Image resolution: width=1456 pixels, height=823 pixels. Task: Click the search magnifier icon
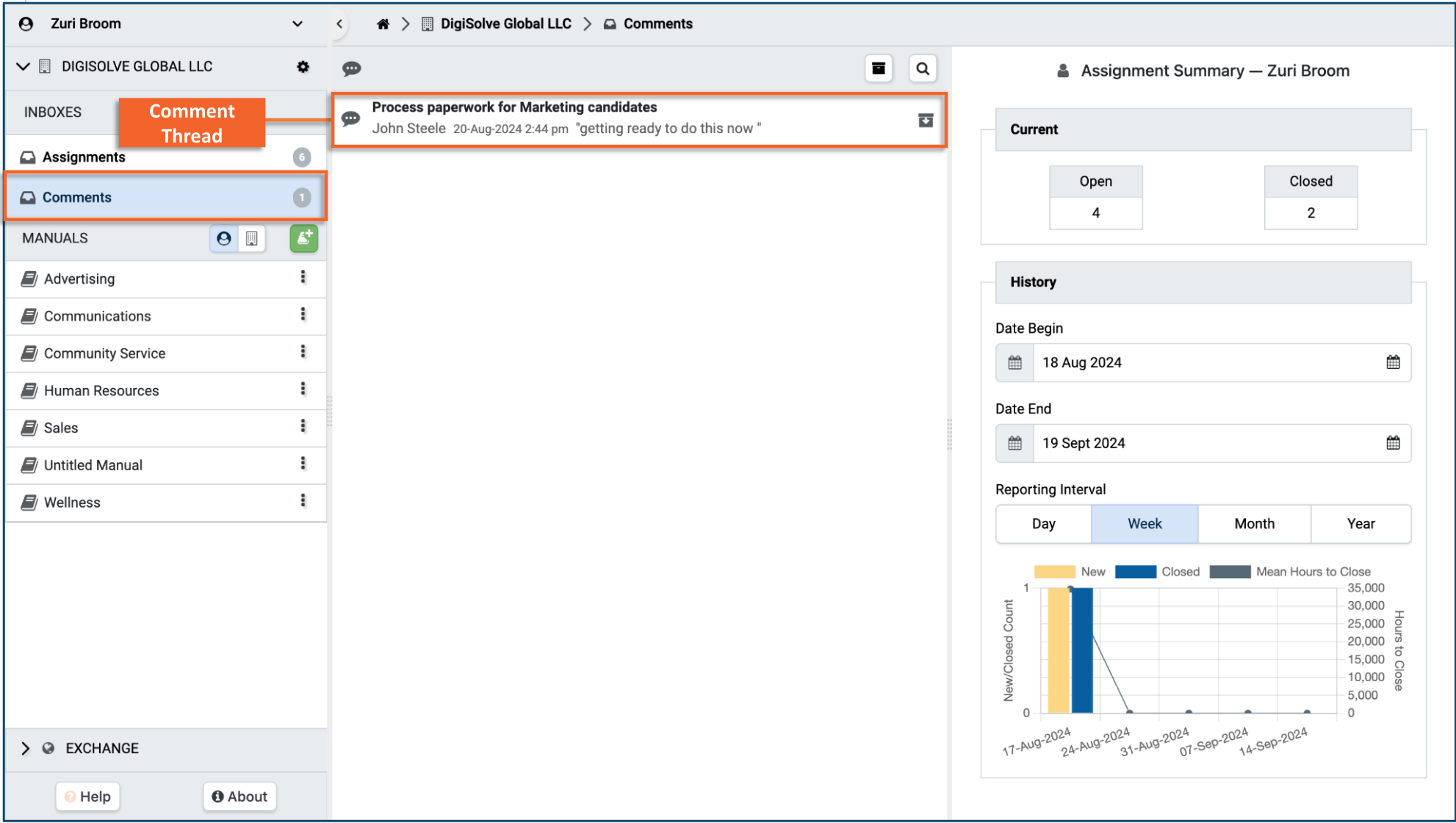click(x=923, y=68)
